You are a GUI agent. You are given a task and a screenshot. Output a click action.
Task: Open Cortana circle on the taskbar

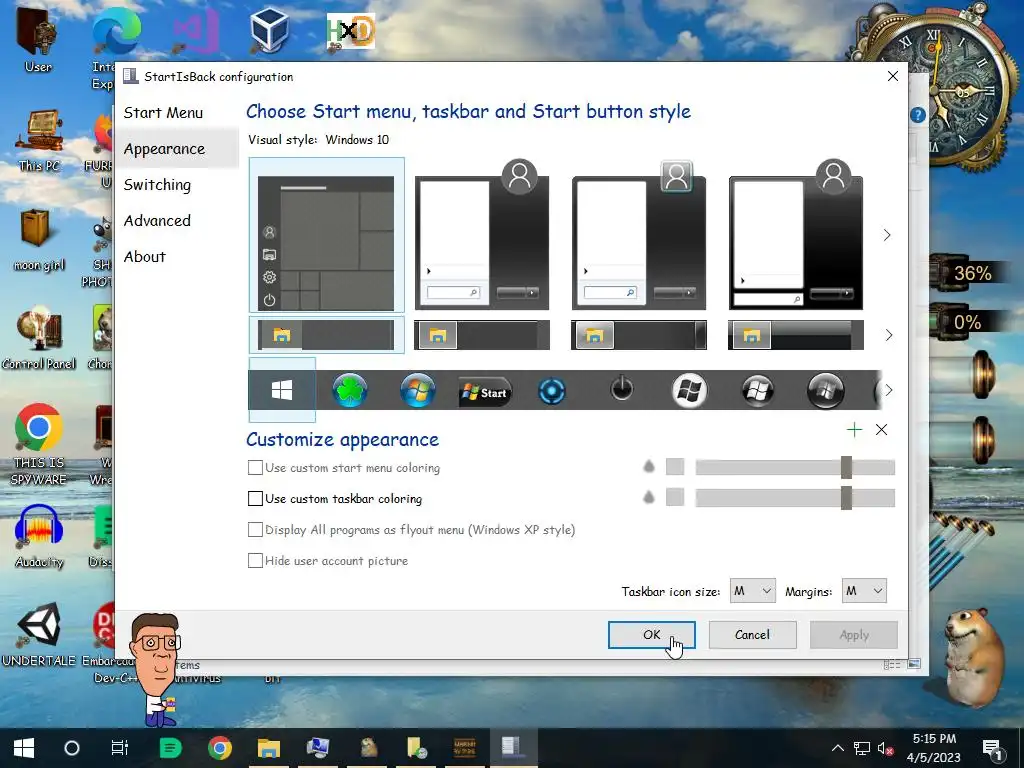pyautogui.click(x=72, y=748)
